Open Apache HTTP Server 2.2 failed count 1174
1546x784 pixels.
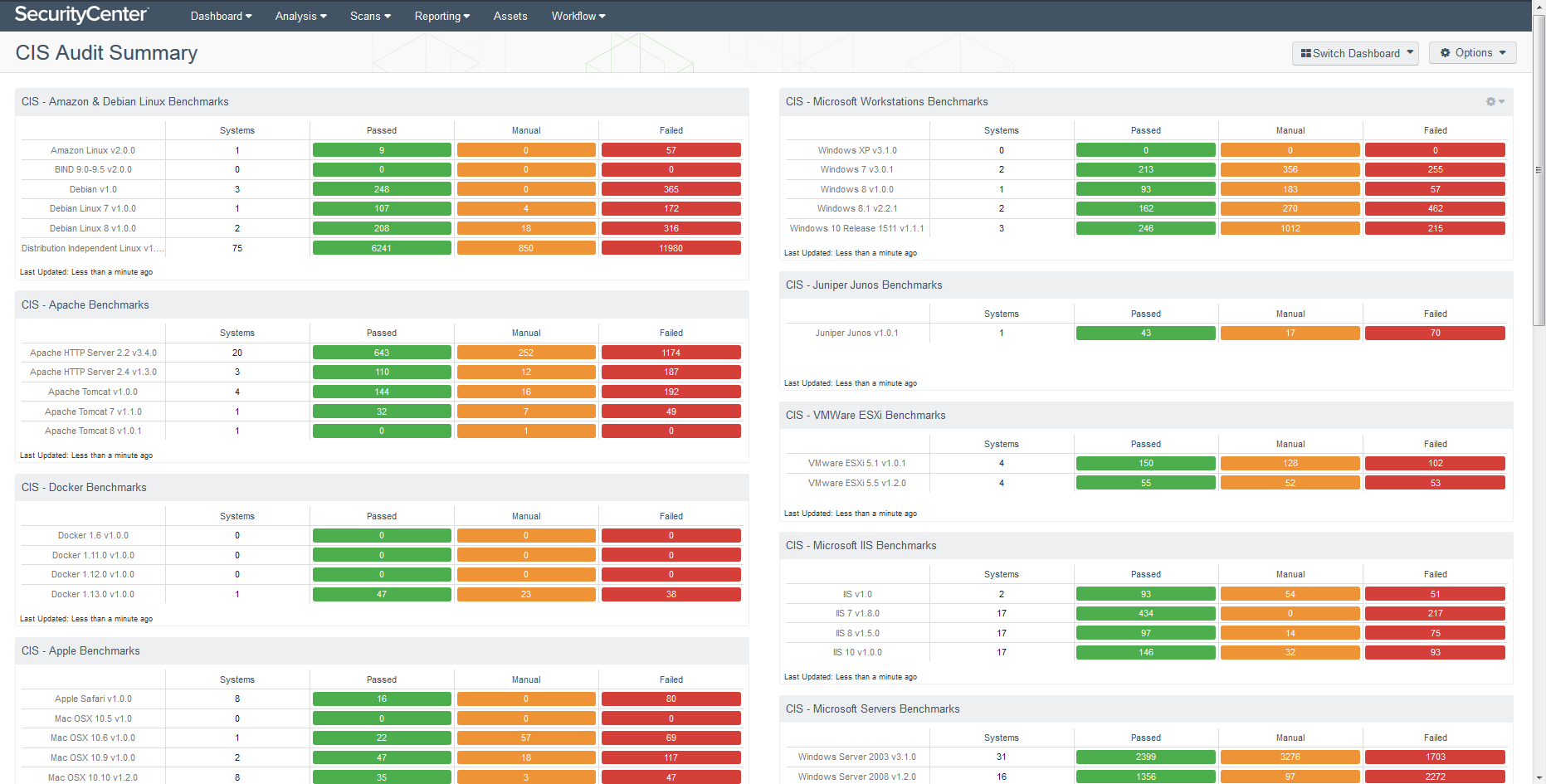(671, 353)
